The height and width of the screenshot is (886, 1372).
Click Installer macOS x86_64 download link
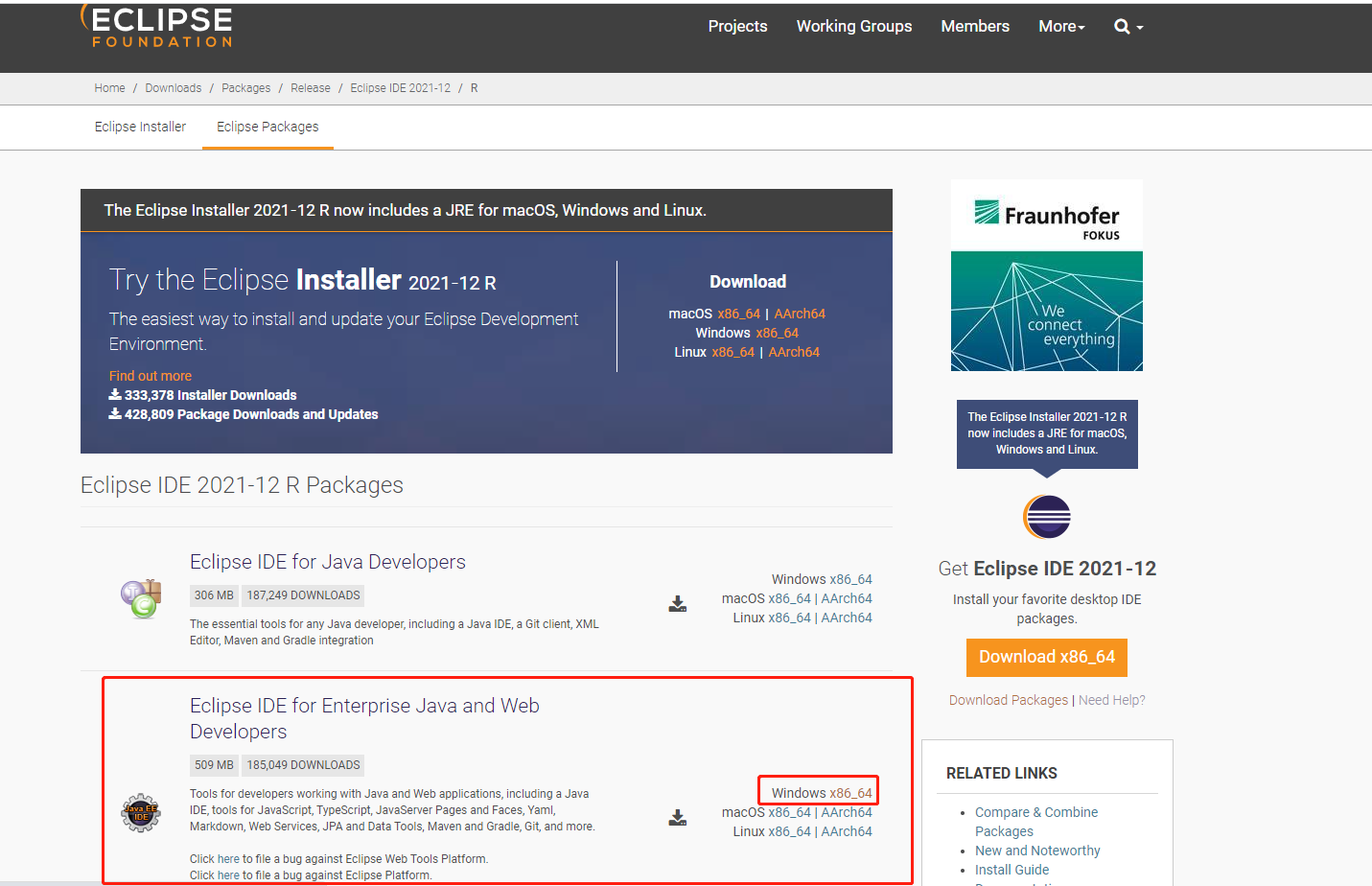point(739,314)
